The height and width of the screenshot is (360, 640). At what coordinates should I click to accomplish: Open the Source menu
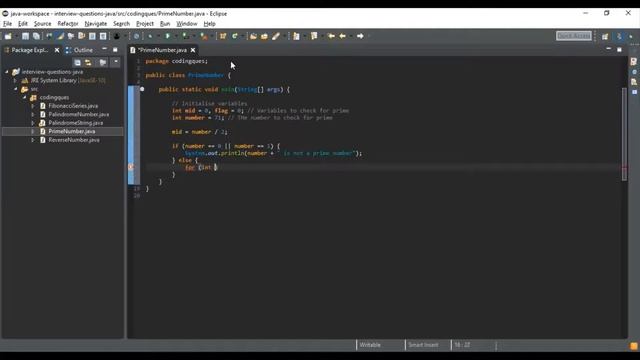(42, 24)
